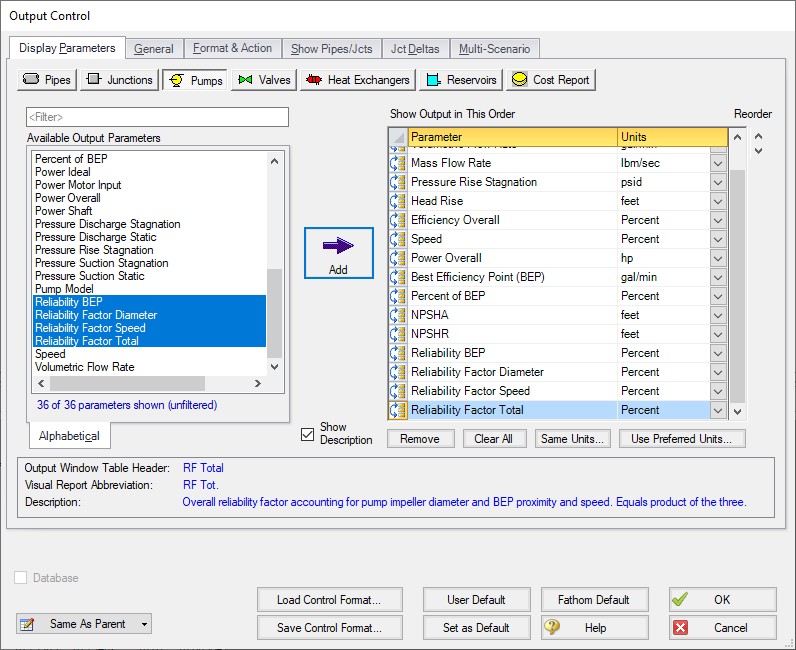Select the Reservoirs category button
Screen dimensions: 796x650
461,80
